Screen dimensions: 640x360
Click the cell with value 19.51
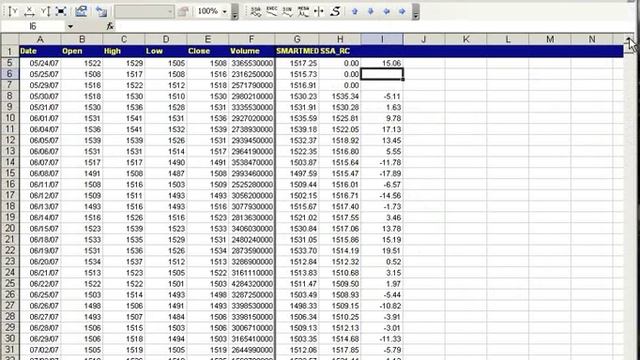382,251
